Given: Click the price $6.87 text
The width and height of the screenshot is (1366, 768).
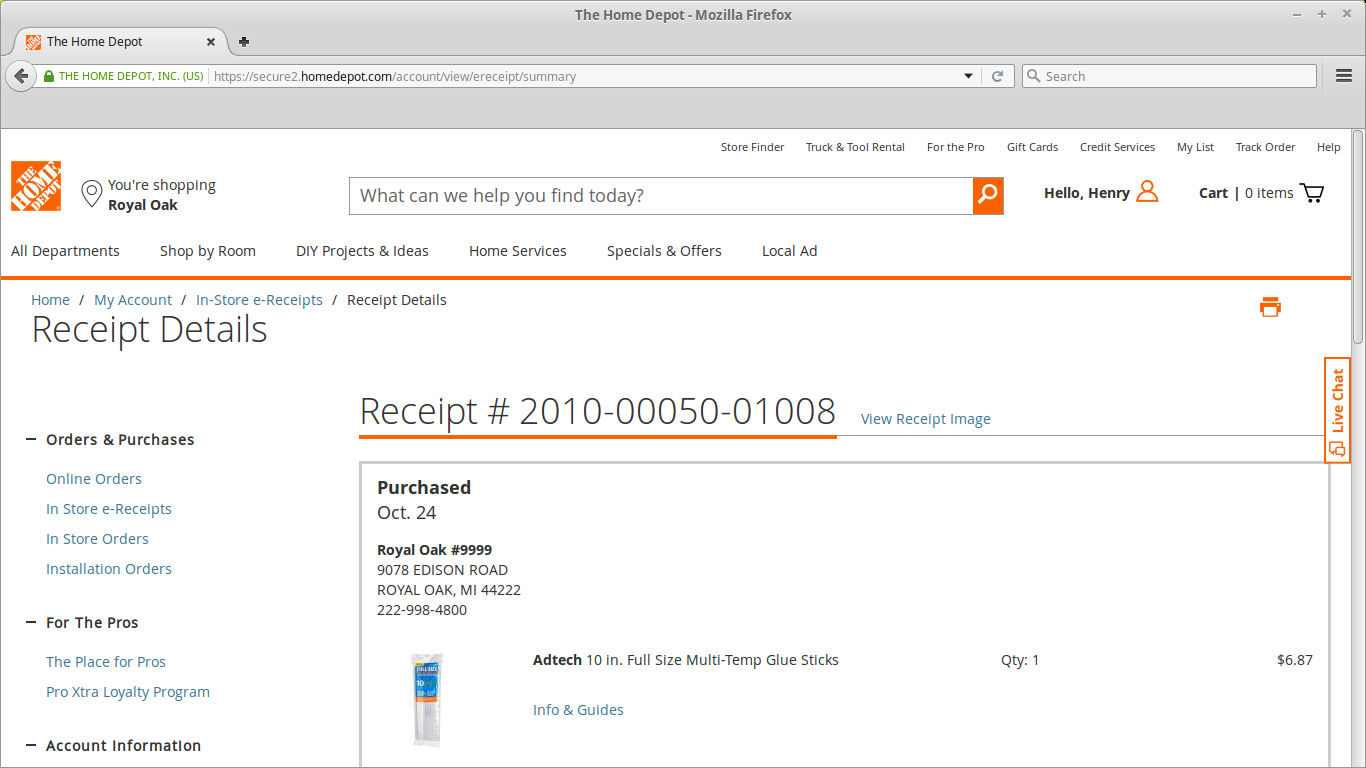Looking at the screenshot, I should coord(1295,660).
